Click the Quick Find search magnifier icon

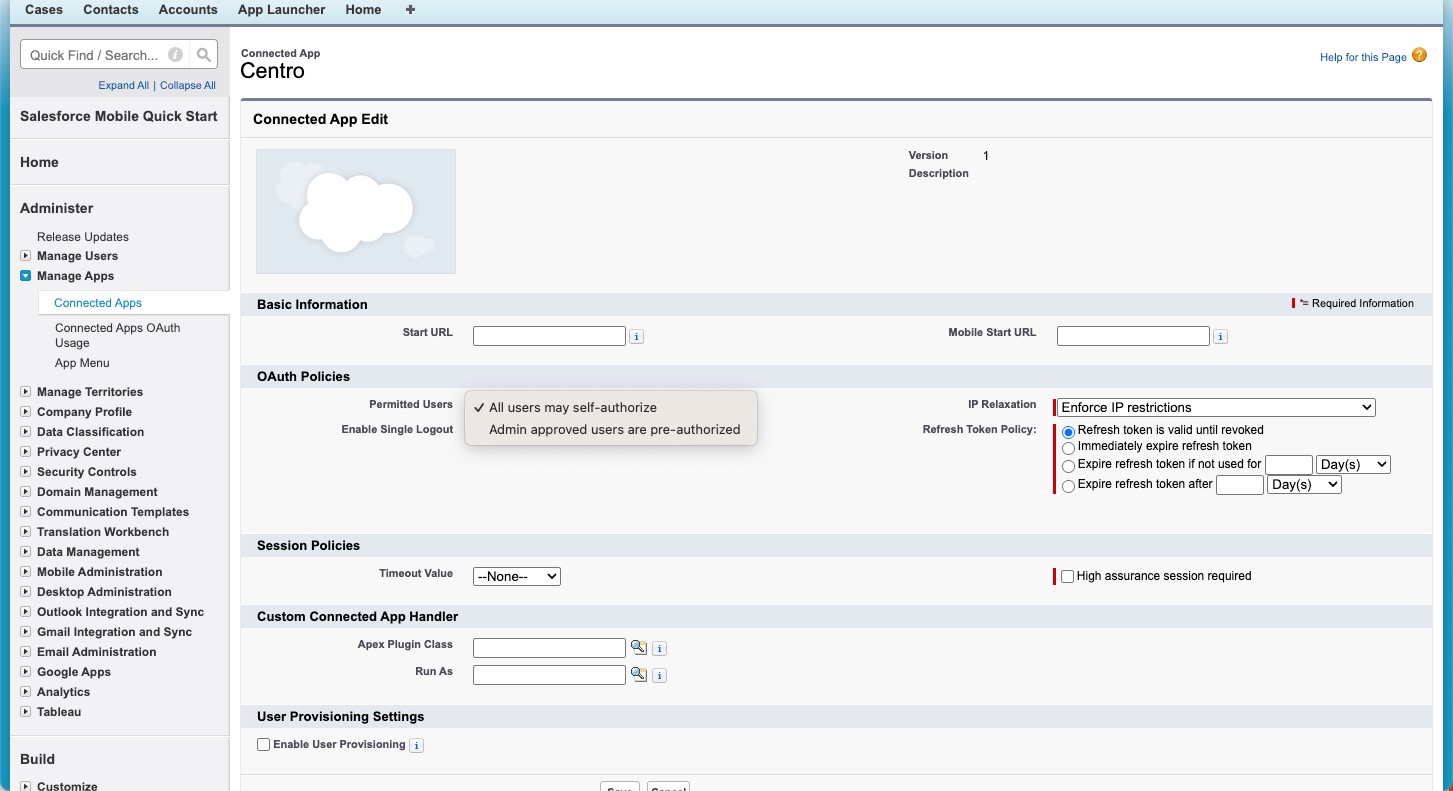click(x=203, y=55)
